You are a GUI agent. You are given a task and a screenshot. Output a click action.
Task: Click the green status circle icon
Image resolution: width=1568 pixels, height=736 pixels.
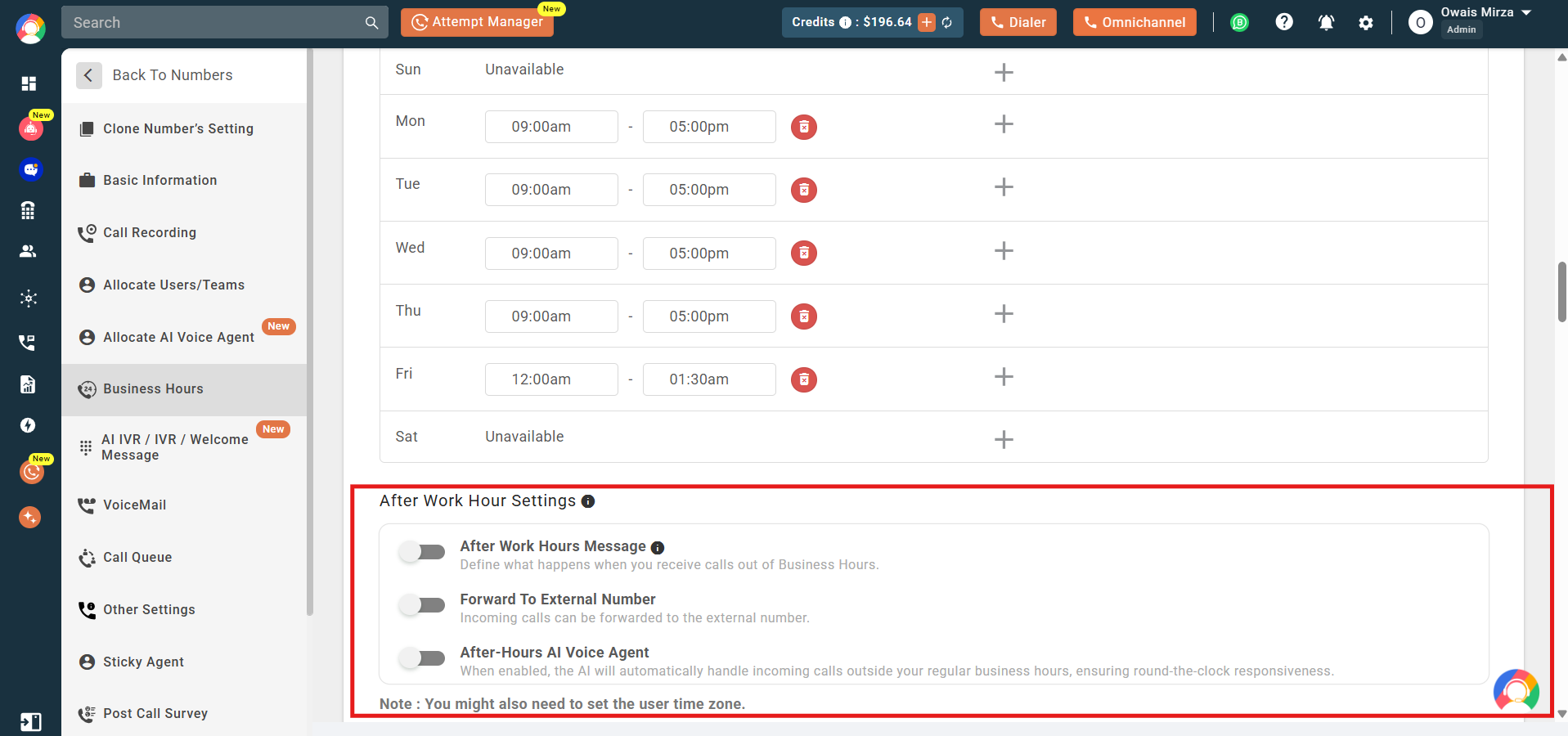click(x=1240, y=23)
